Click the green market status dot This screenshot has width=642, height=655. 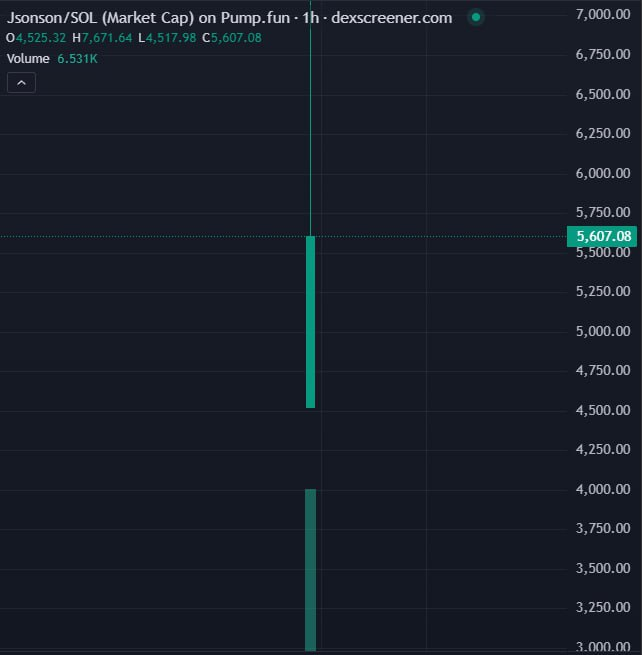[475, 18]
